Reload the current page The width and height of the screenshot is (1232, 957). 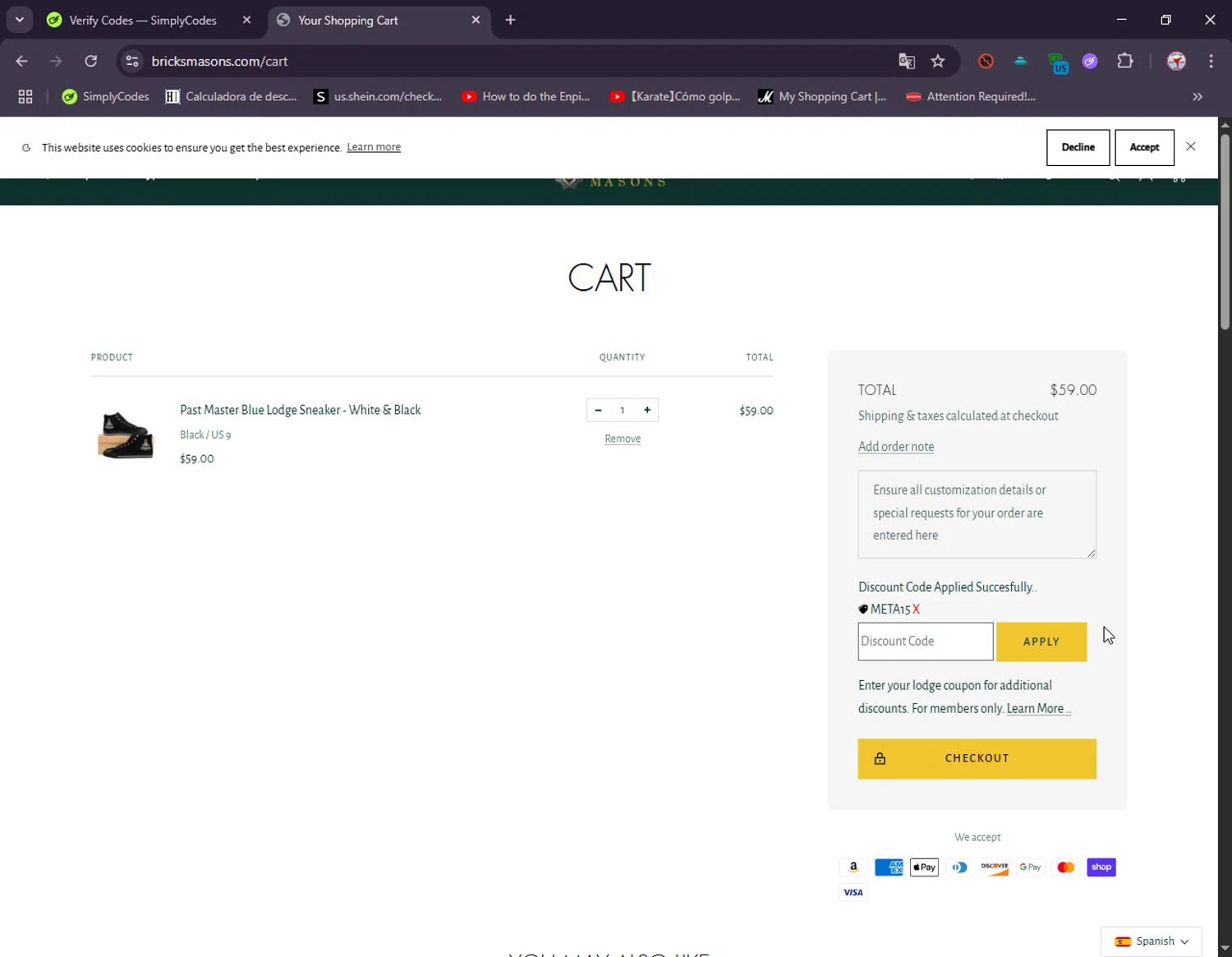(91, 61)
